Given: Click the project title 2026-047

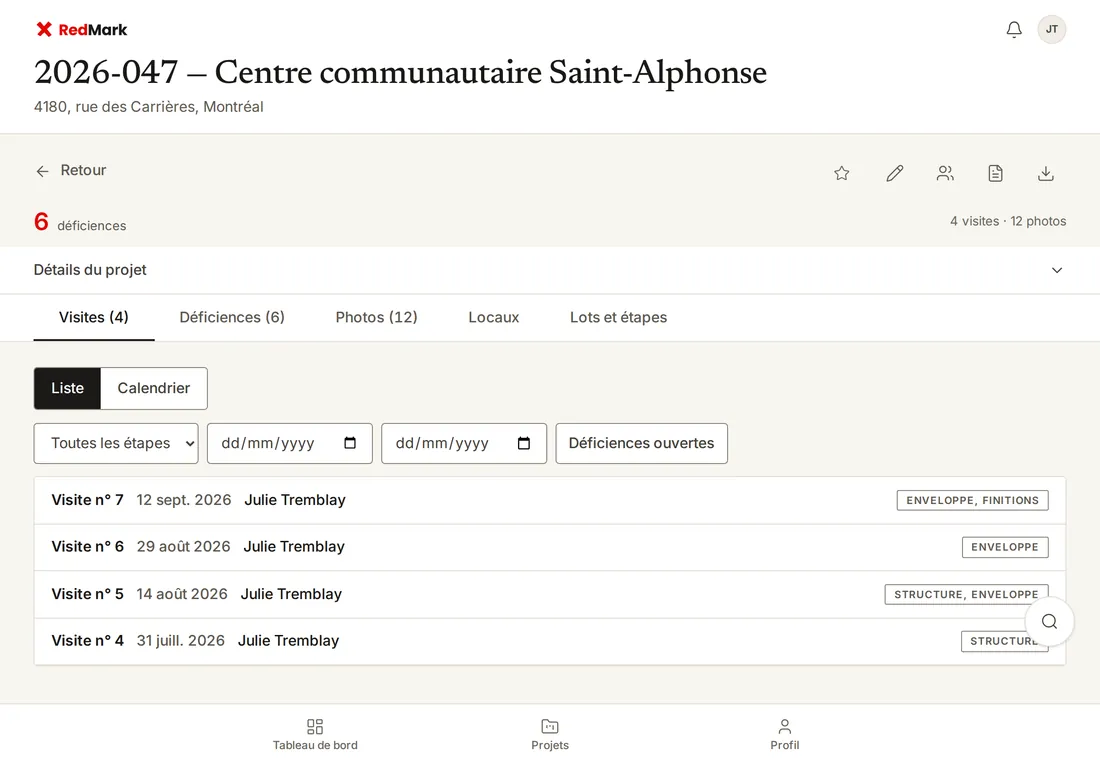Looking at the screenshot, I should [401, 72].
